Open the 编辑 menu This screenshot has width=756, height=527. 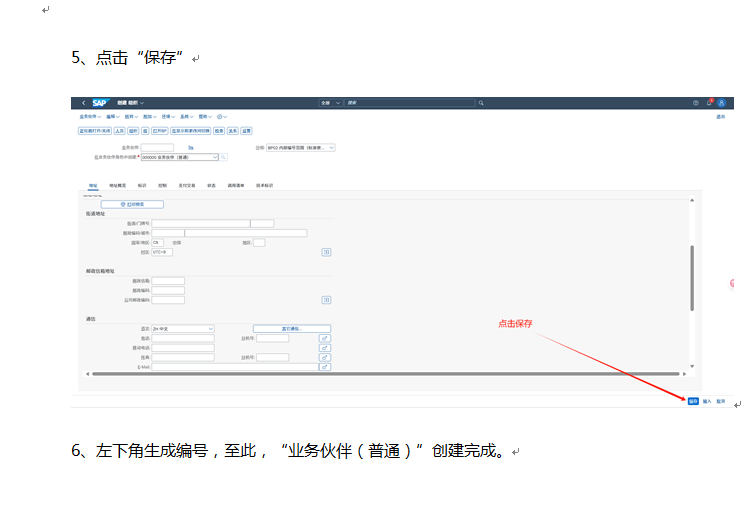click(111, 117)
